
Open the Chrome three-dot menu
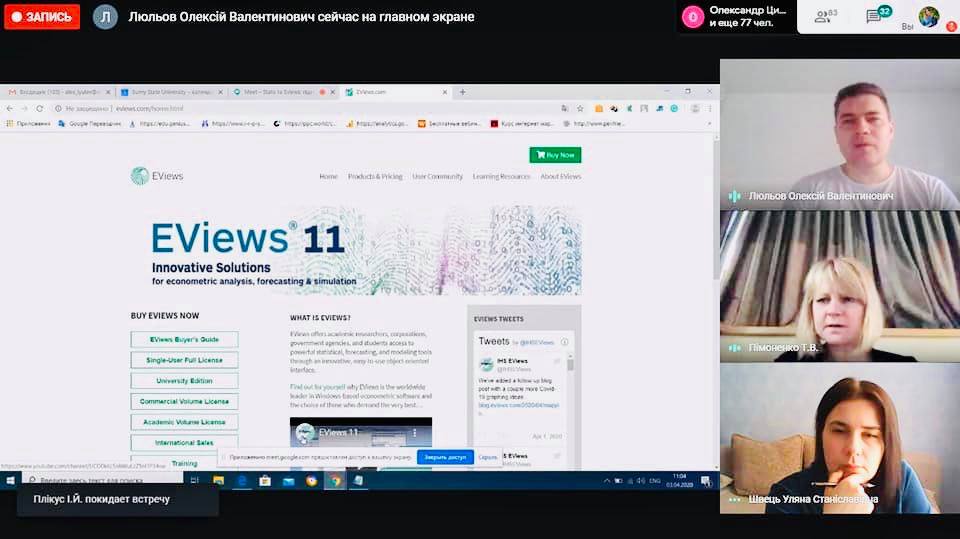tap(710, 108)
